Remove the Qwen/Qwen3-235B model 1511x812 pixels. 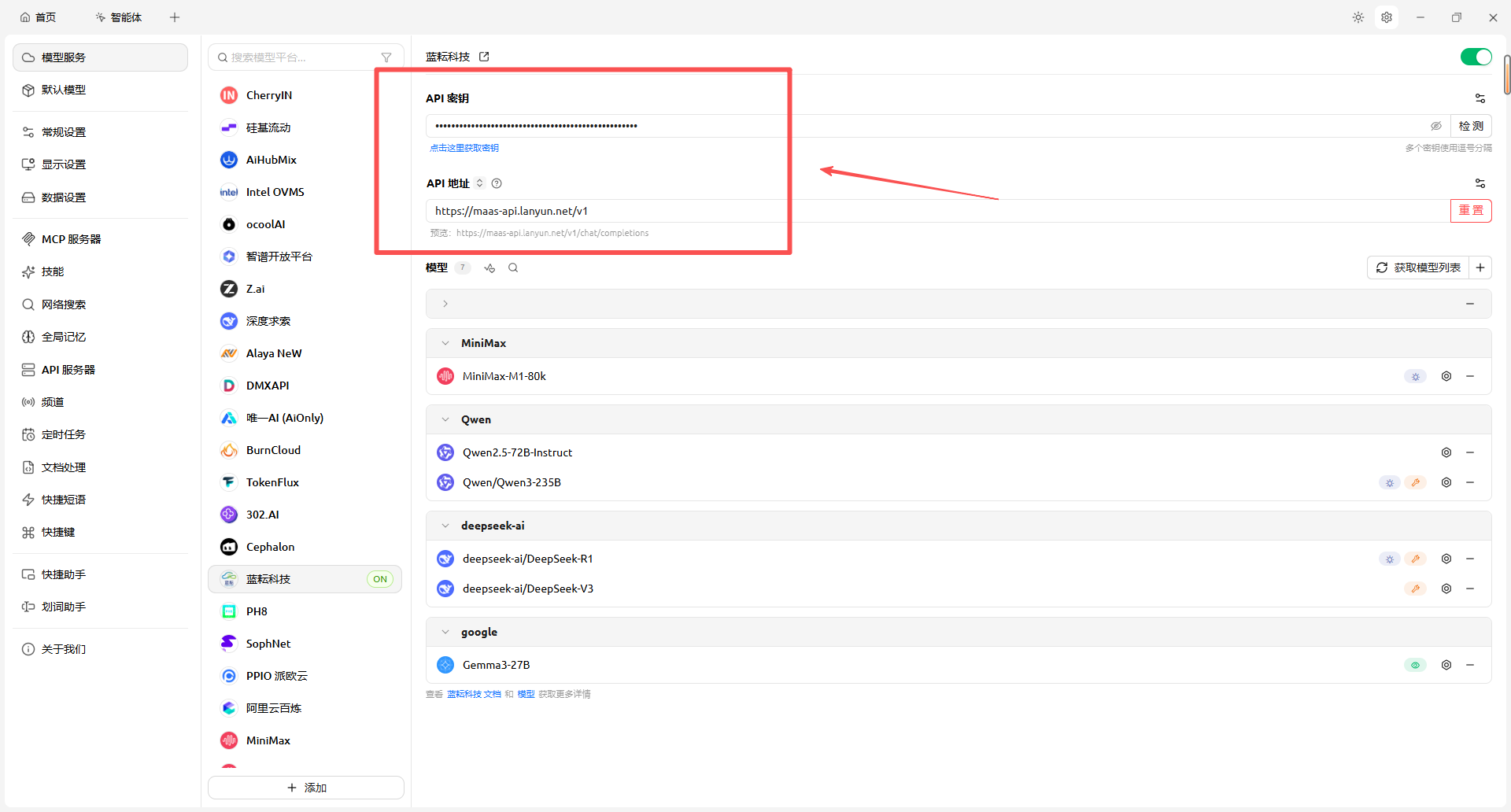pos(1470,482)
